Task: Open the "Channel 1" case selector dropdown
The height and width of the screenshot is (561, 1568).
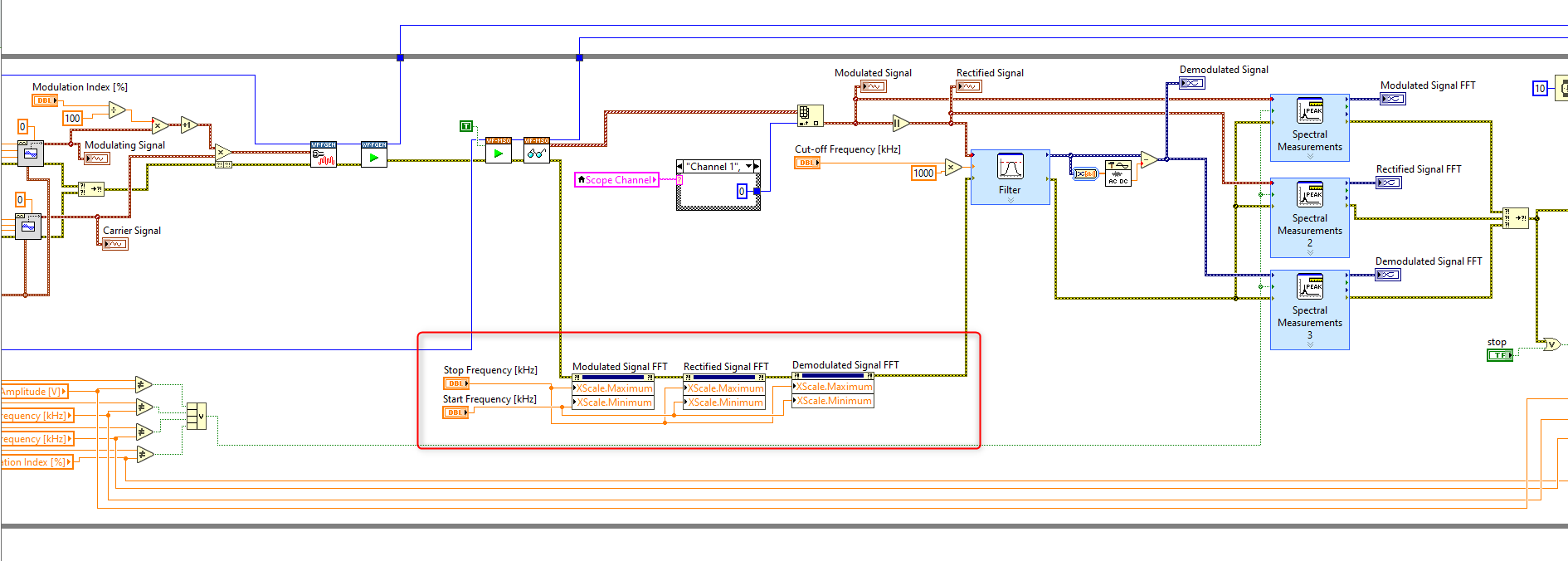Action: click(749, 167)
